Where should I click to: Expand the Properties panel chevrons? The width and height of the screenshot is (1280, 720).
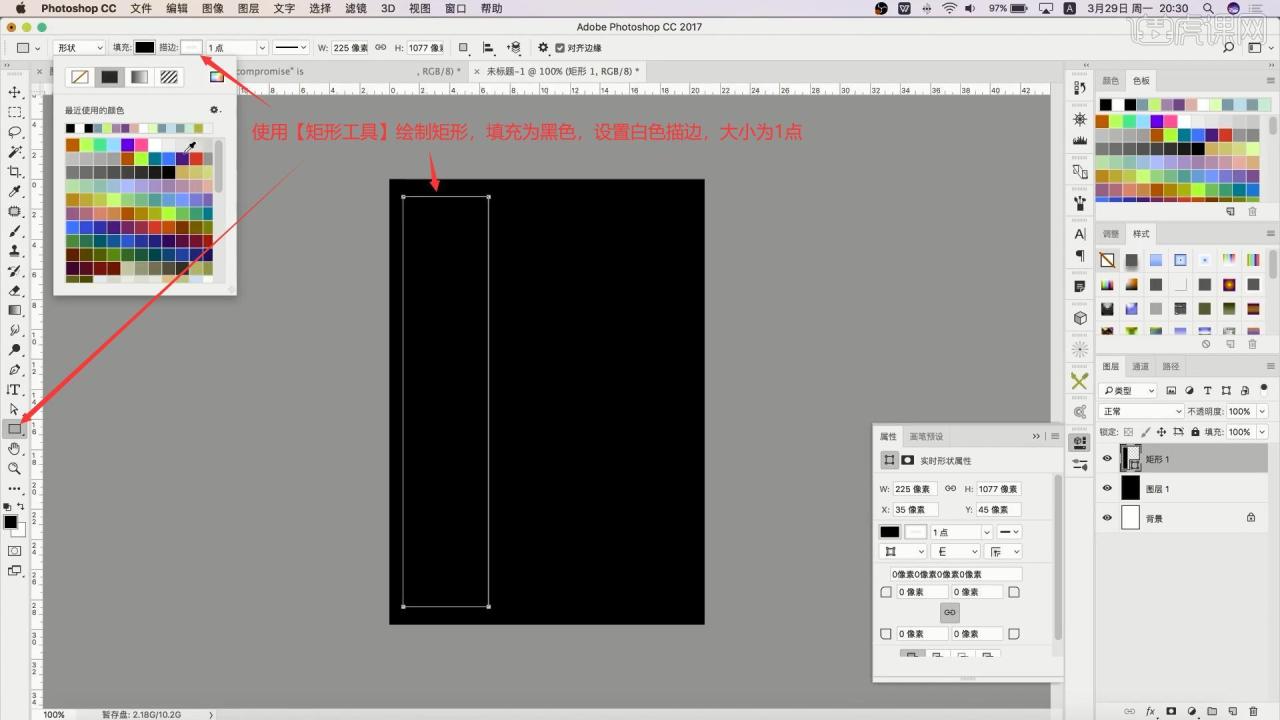pyautogui.click(x=1036, y=437)
